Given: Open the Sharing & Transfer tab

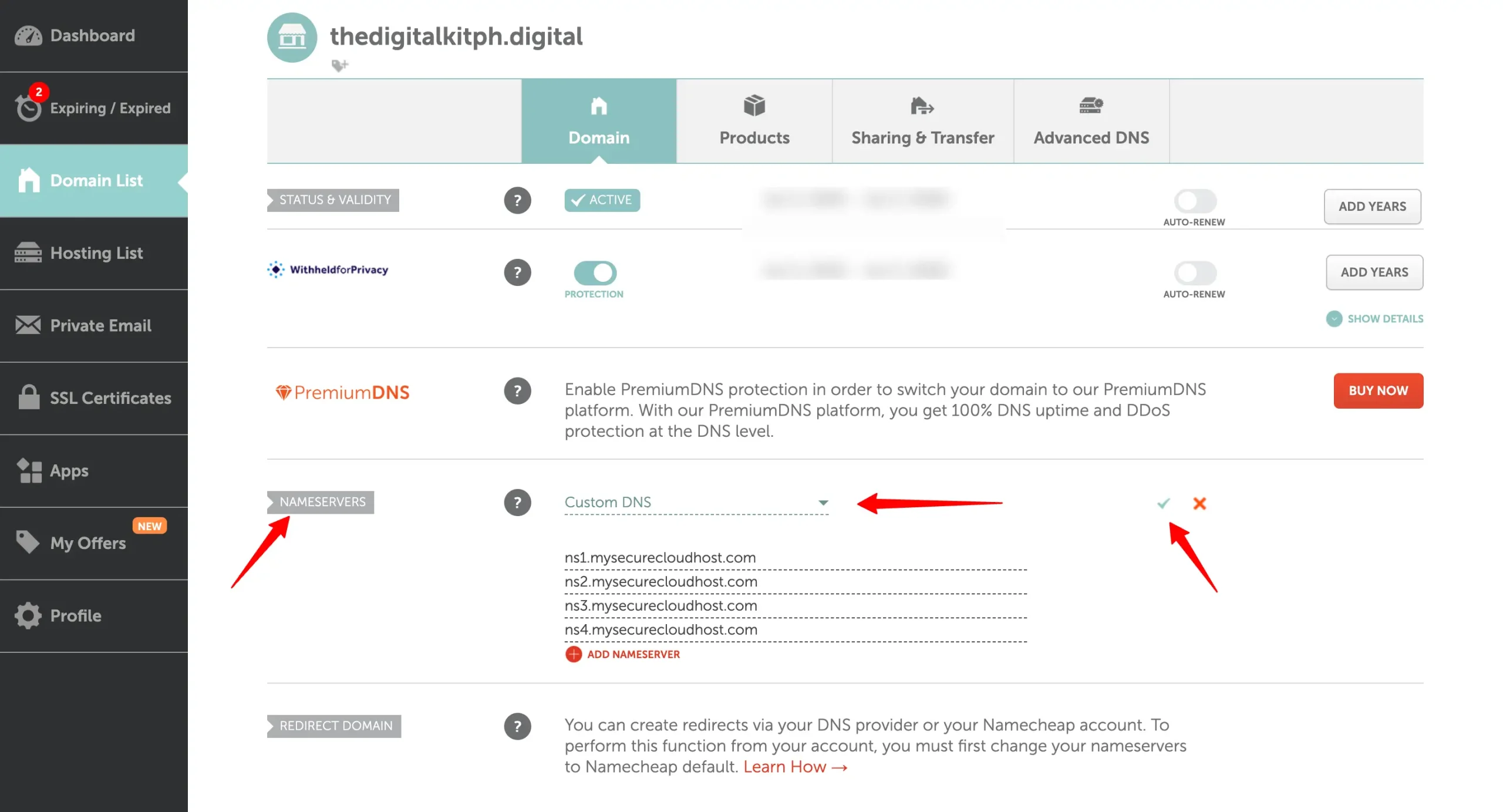Looking at the screenshot, I should [923, 121].
